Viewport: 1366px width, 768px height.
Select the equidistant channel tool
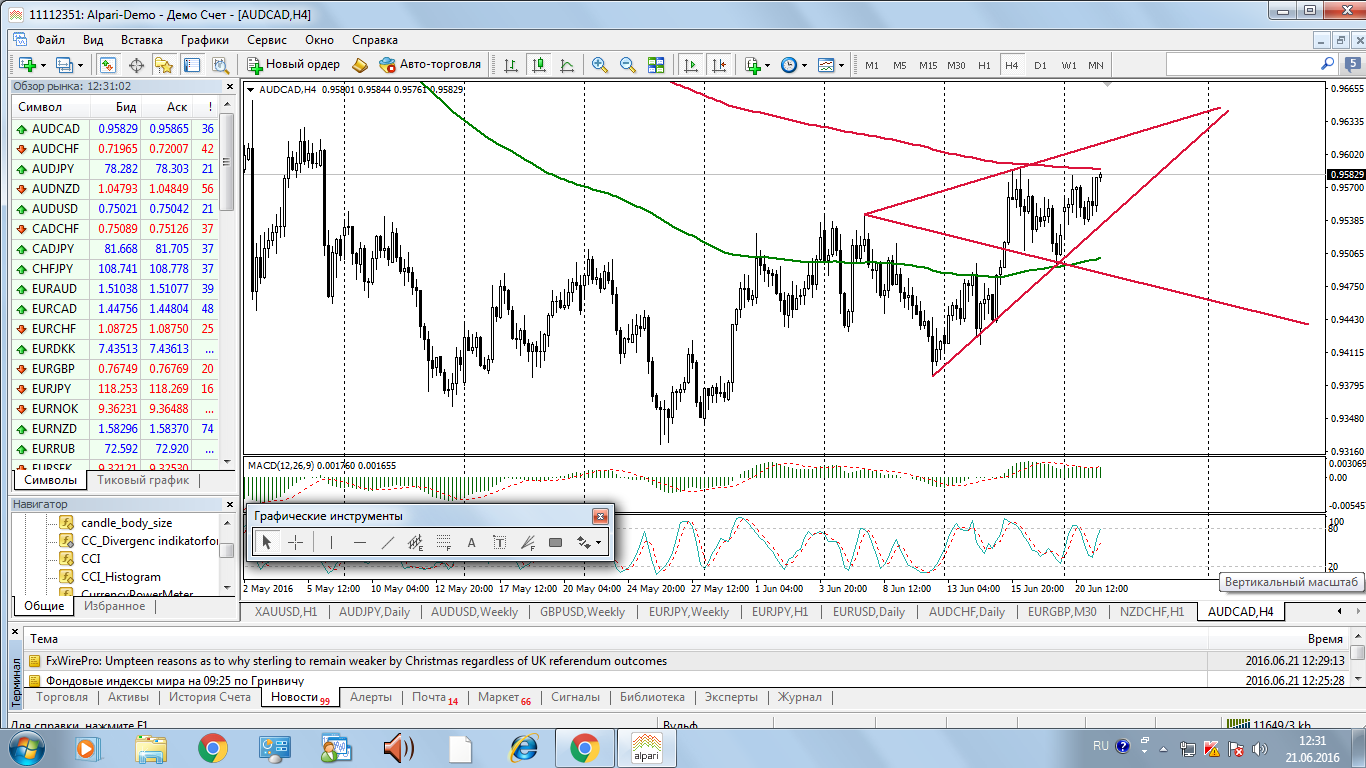(416, 542)
